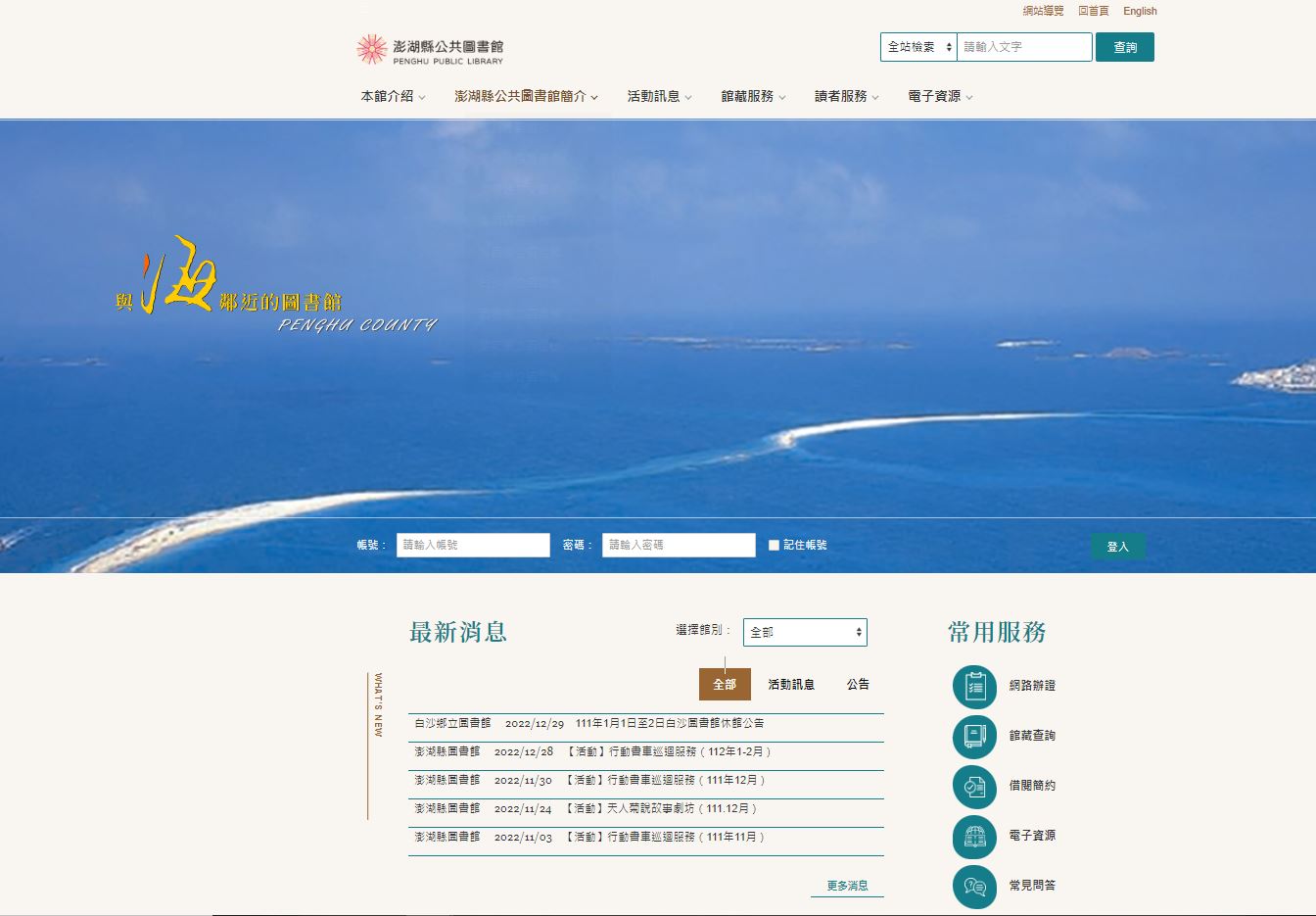This screenshot has height=916, width=1316.
Task: Open the 天人菊說故事劇坊 news item
Action: point(661,809)
